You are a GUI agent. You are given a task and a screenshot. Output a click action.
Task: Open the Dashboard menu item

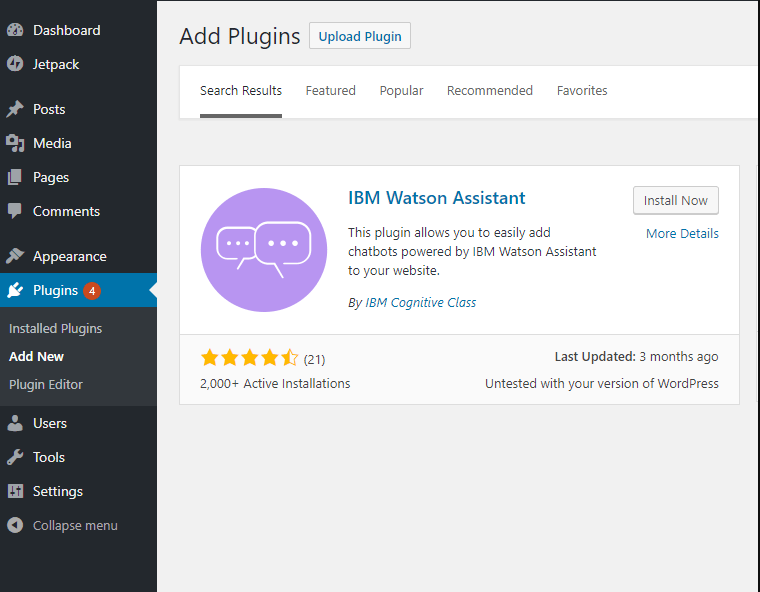click(x=67, y=30)
